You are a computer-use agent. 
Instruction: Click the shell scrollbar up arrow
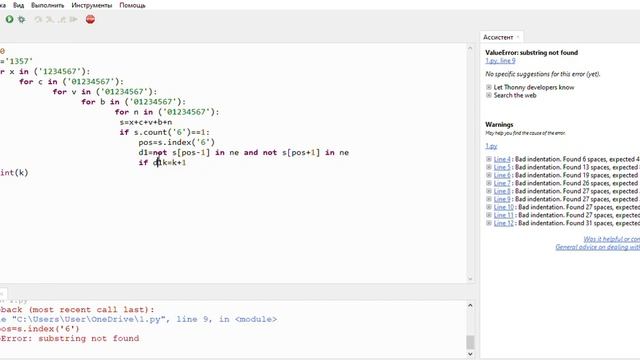pyautogui.click(x=470, y=305)
